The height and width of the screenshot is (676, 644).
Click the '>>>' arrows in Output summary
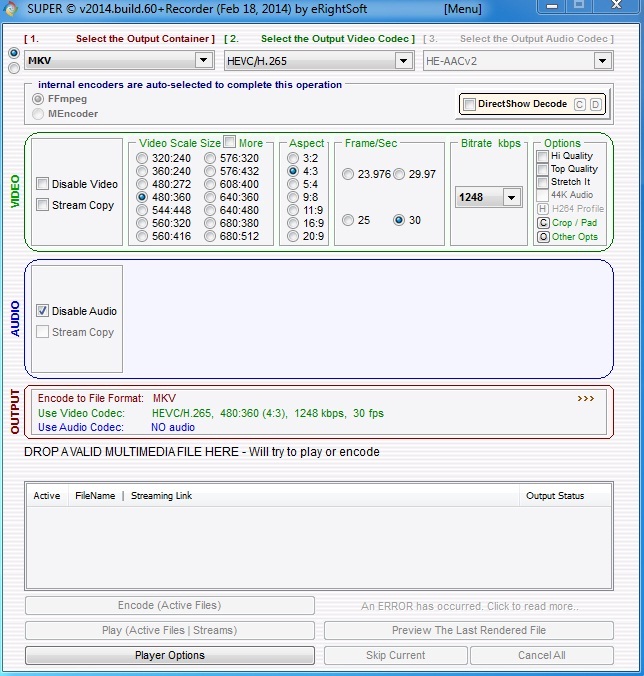tap(585, 398)
